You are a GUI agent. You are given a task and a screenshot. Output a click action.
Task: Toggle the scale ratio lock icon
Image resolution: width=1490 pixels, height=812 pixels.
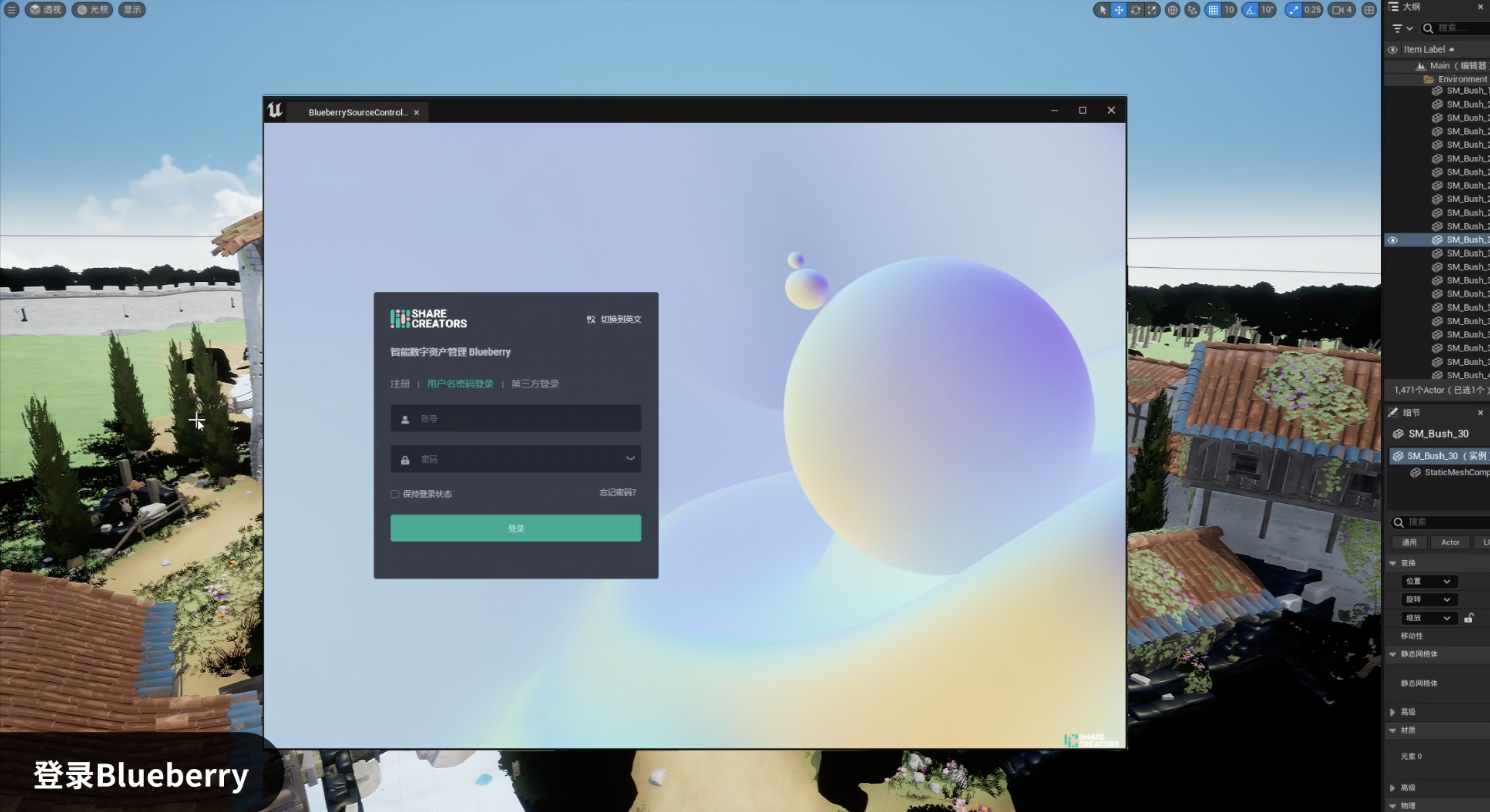[x=1469, y=618]
